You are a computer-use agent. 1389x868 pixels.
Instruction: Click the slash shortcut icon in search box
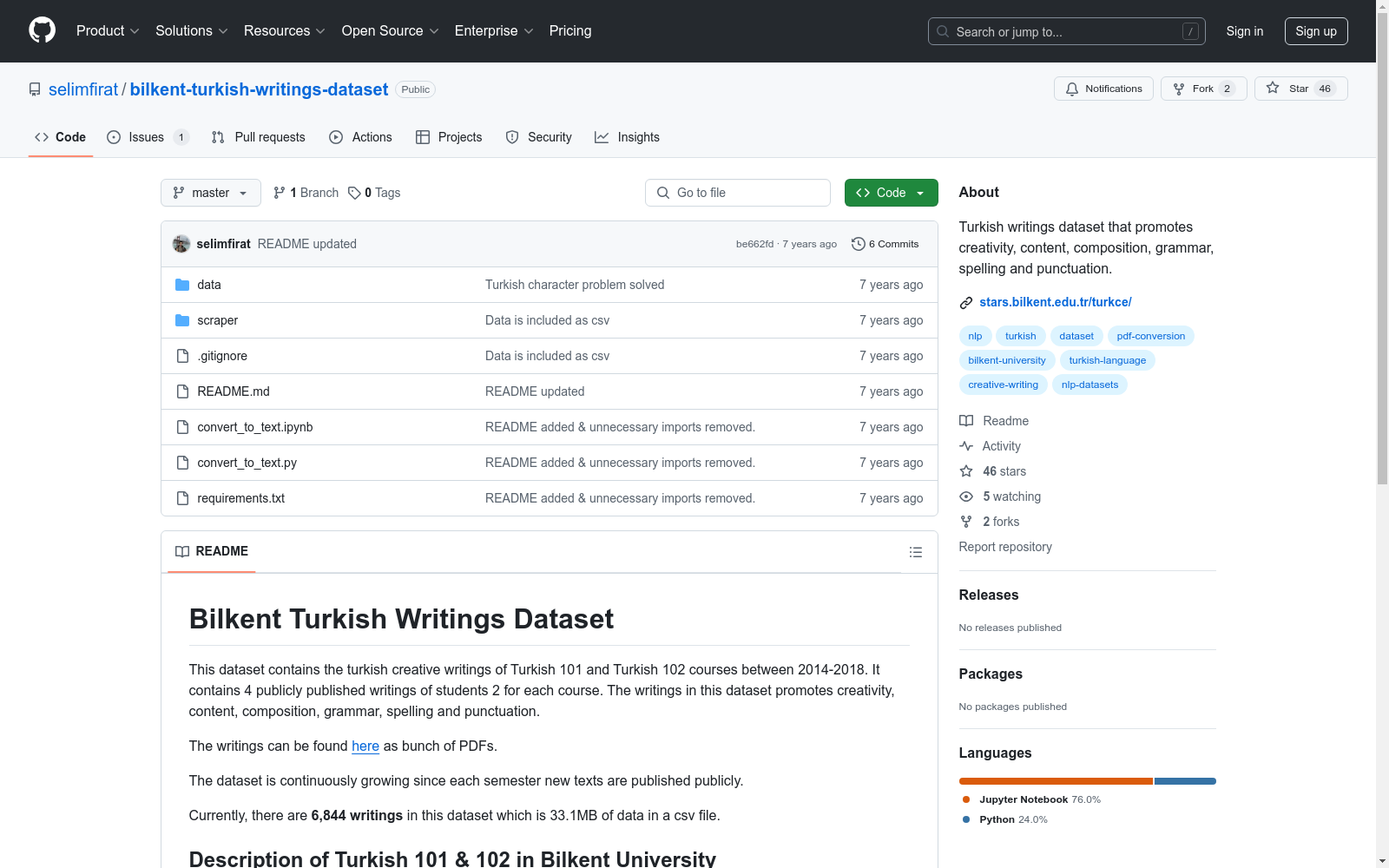pos(1190,31)
